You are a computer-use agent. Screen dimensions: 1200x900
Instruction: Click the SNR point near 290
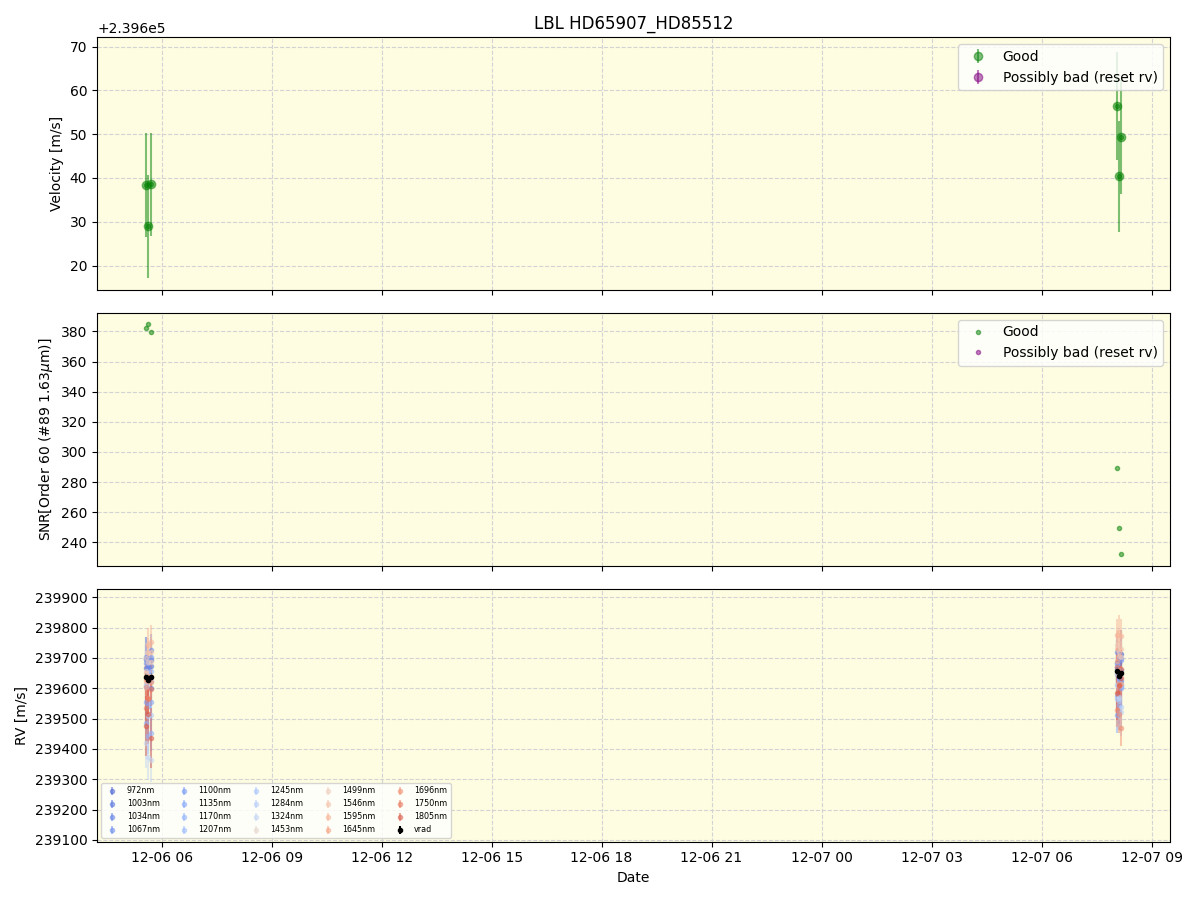[x=1117, y=468]
